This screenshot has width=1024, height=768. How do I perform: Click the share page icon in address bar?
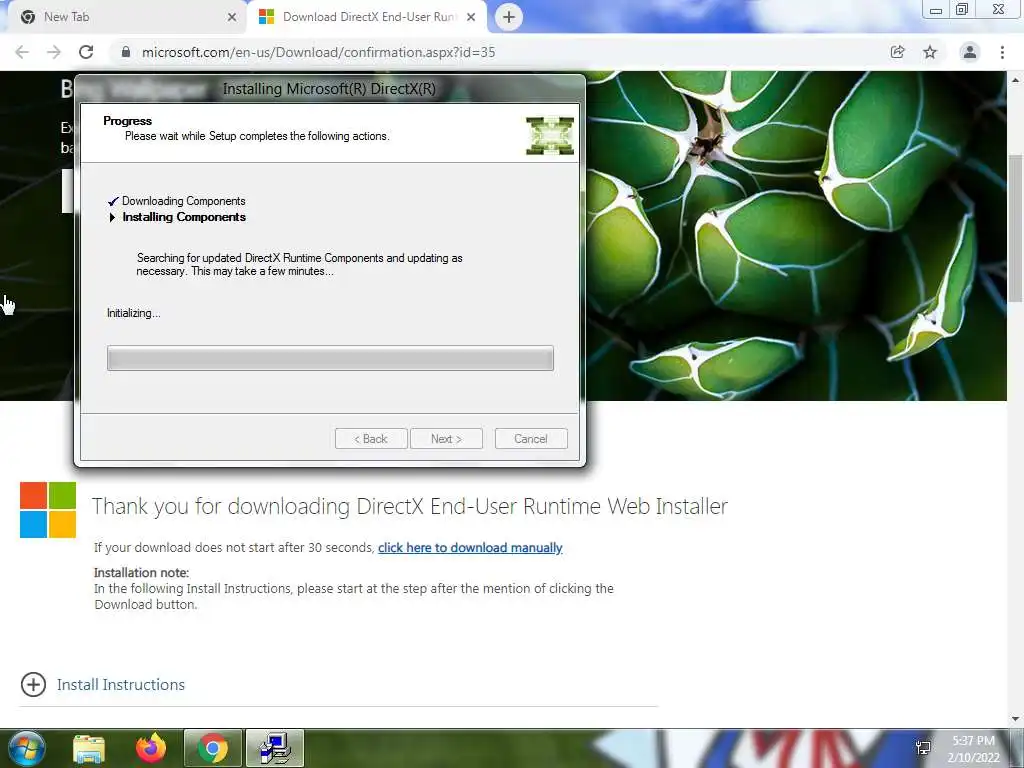coord(897,52)
